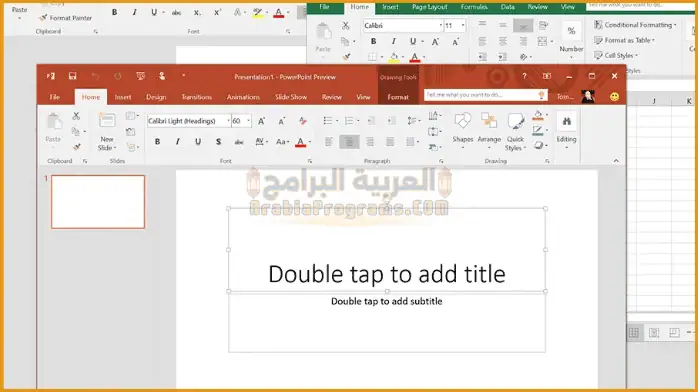
Task: Switch to the PowerPoint Transitions tab
Action: 196,97
